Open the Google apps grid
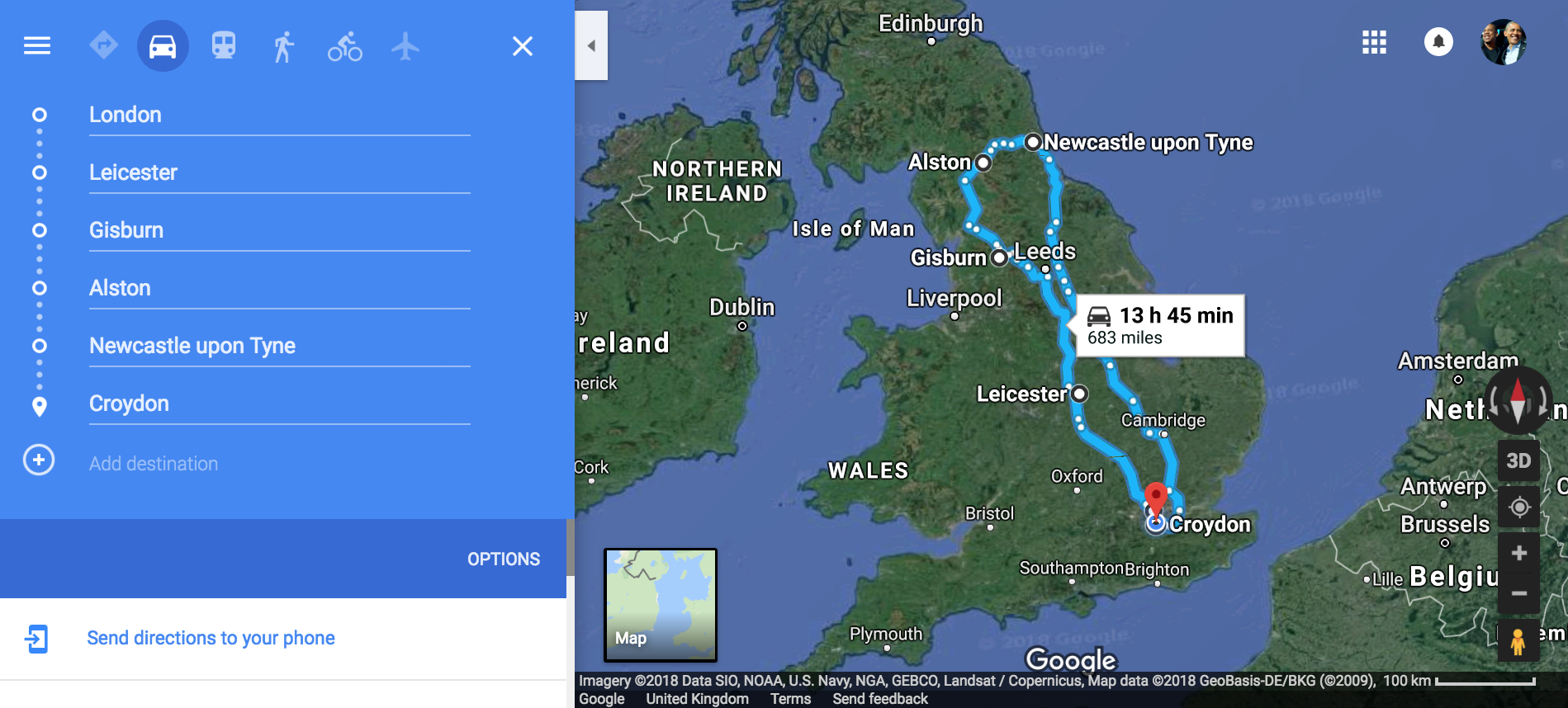 pos(1374,42)
